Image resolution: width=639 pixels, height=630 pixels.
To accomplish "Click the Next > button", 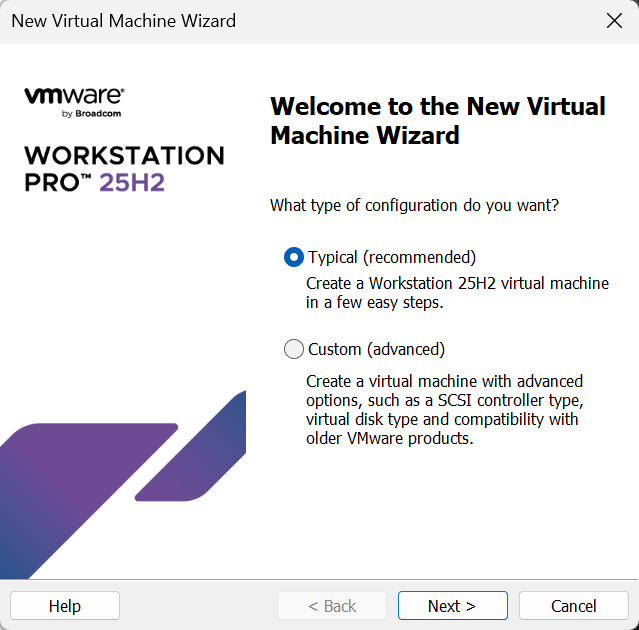I will [453, 606].
